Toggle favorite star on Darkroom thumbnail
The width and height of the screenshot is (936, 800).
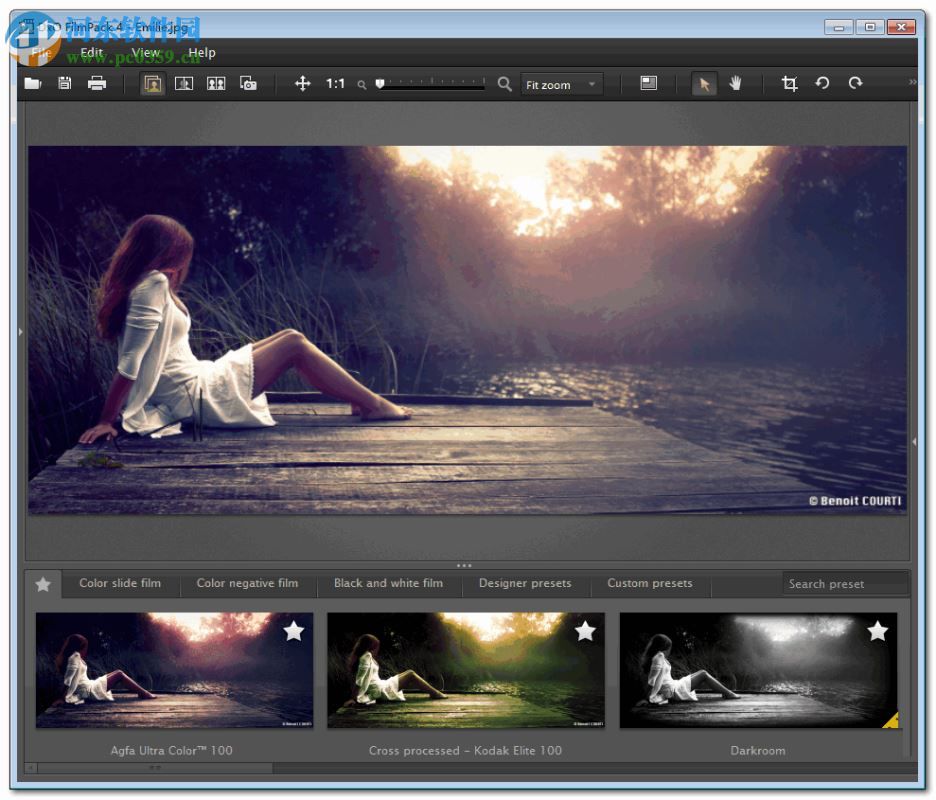877,631
